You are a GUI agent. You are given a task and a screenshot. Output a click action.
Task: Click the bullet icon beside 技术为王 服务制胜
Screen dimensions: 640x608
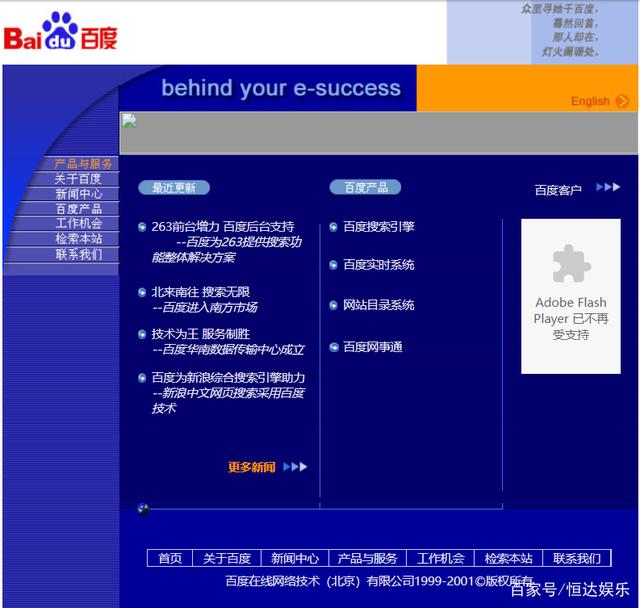tap(142, 335)
